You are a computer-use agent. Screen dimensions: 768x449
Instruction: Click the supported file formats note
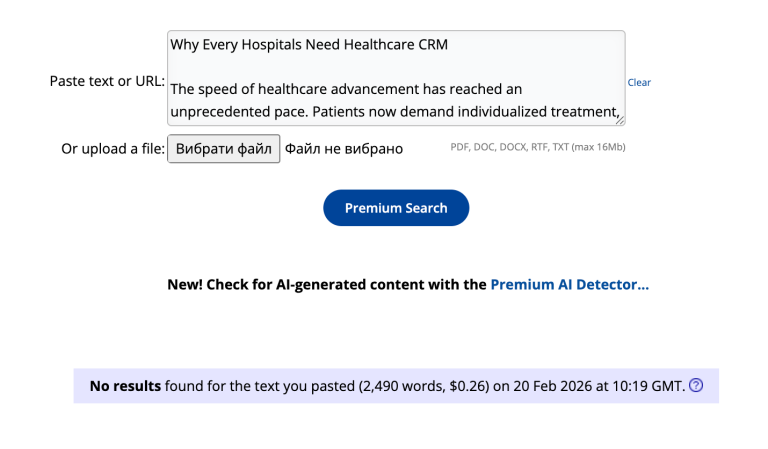[x=538, y=148]
